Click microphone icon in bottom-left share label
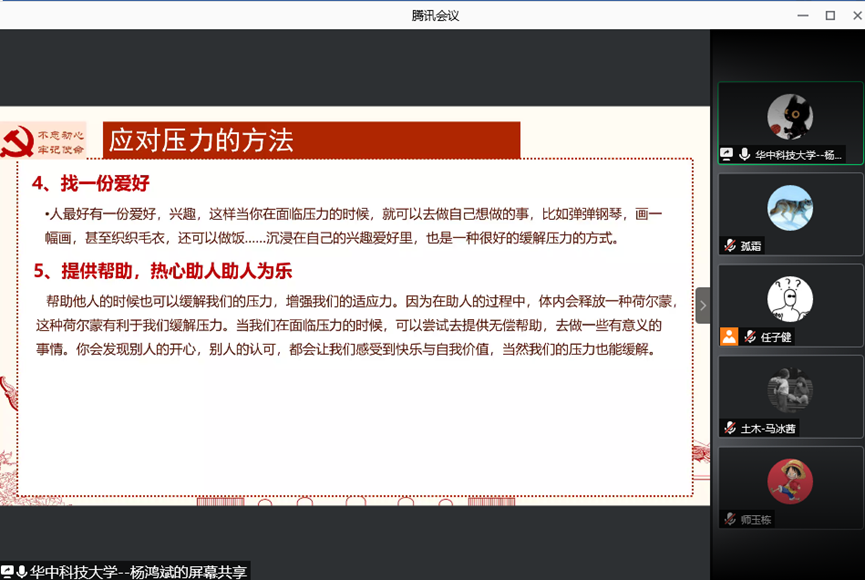Viewport: 865px width, 580px height. tap(22, 572)
